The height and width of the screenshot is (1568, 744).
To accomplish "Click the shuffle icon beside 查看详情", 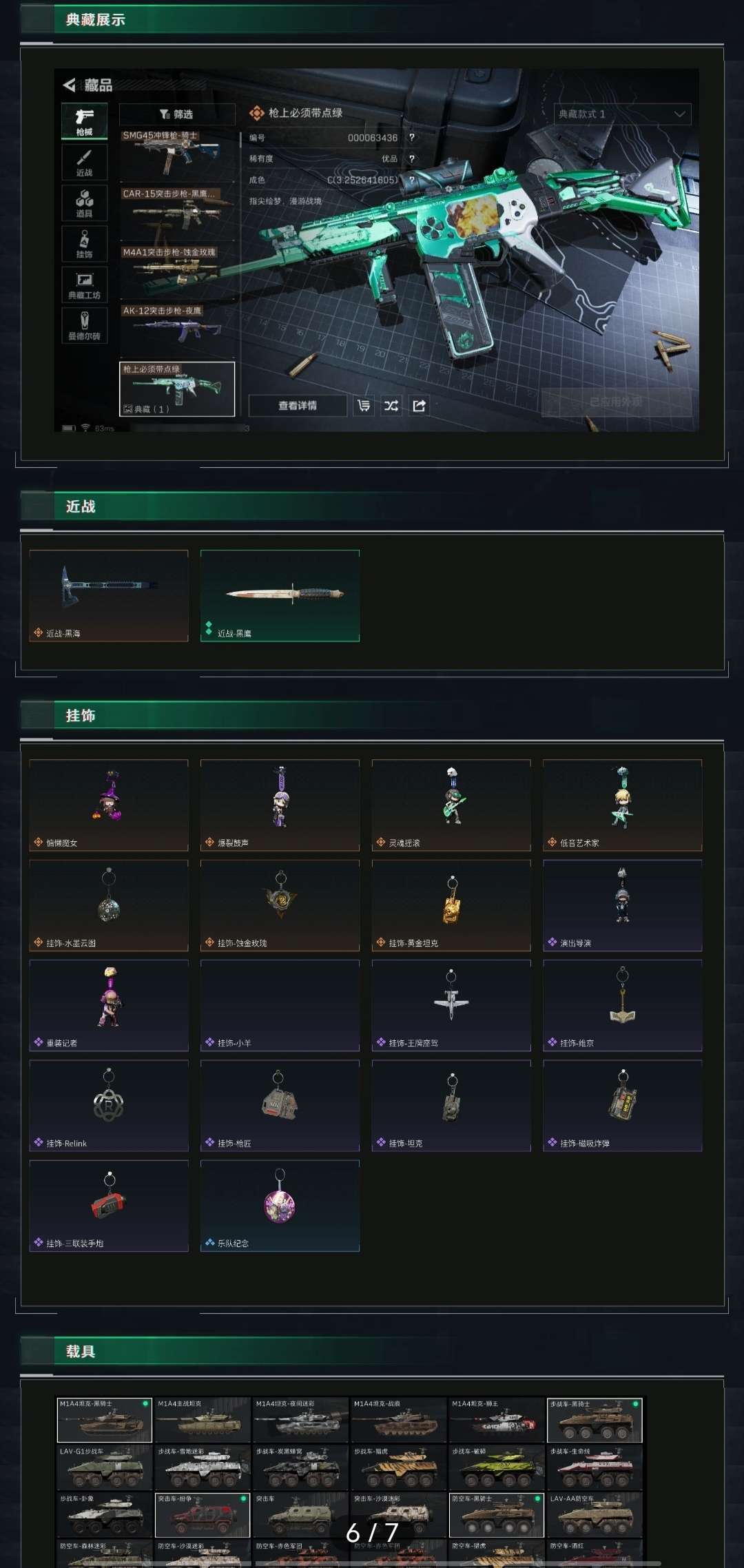I will tap(391, 406).
